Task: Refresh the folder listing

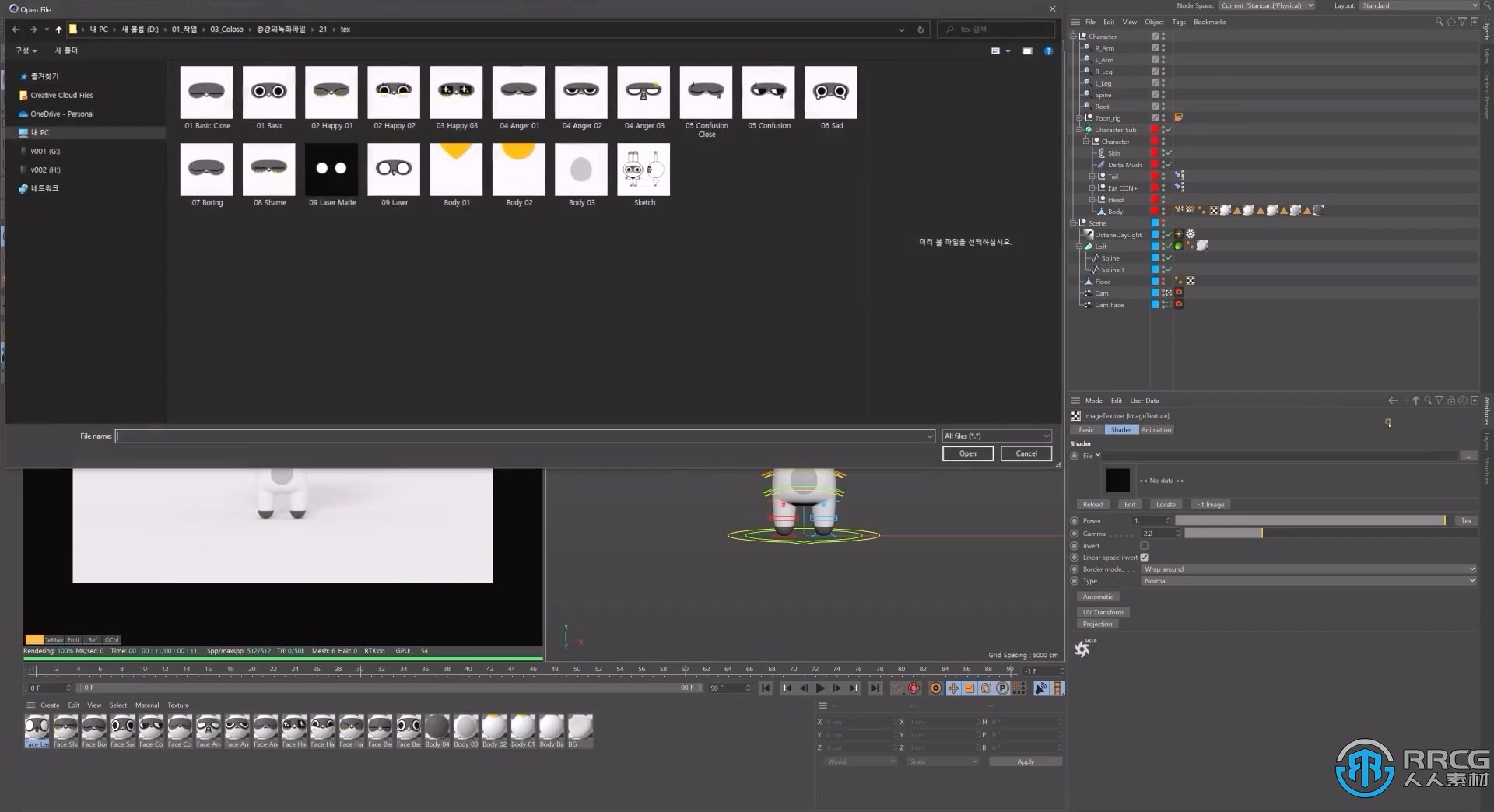Action: click(x=921, y=30)
